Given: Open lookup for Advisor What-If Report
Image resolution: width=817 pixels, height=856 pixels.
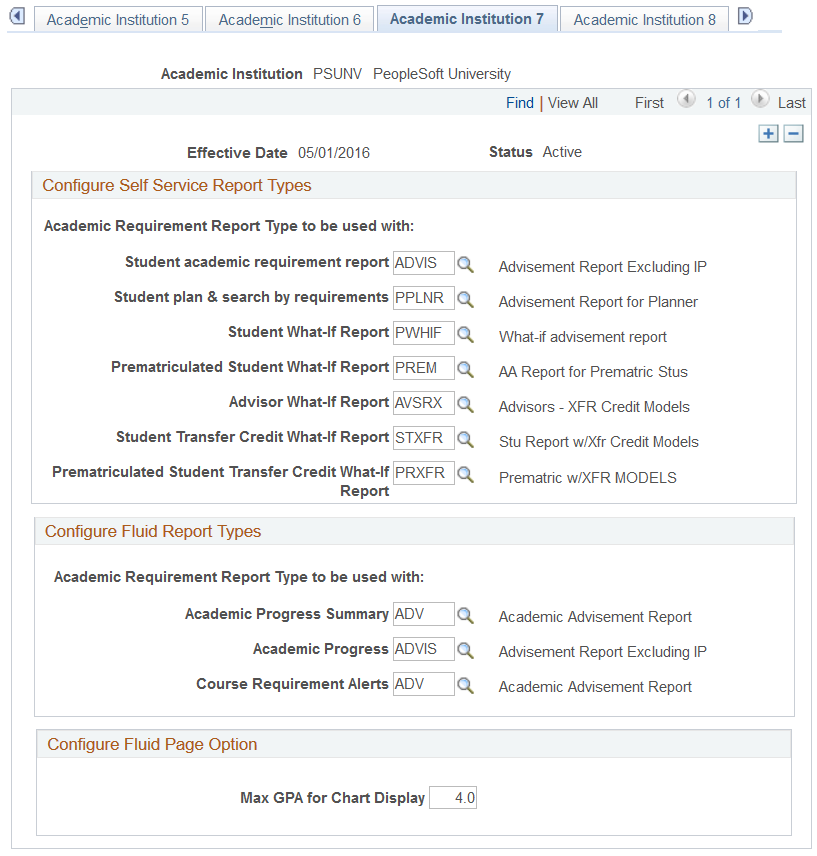Looking at the screenshot, I should tap(465, 402).
